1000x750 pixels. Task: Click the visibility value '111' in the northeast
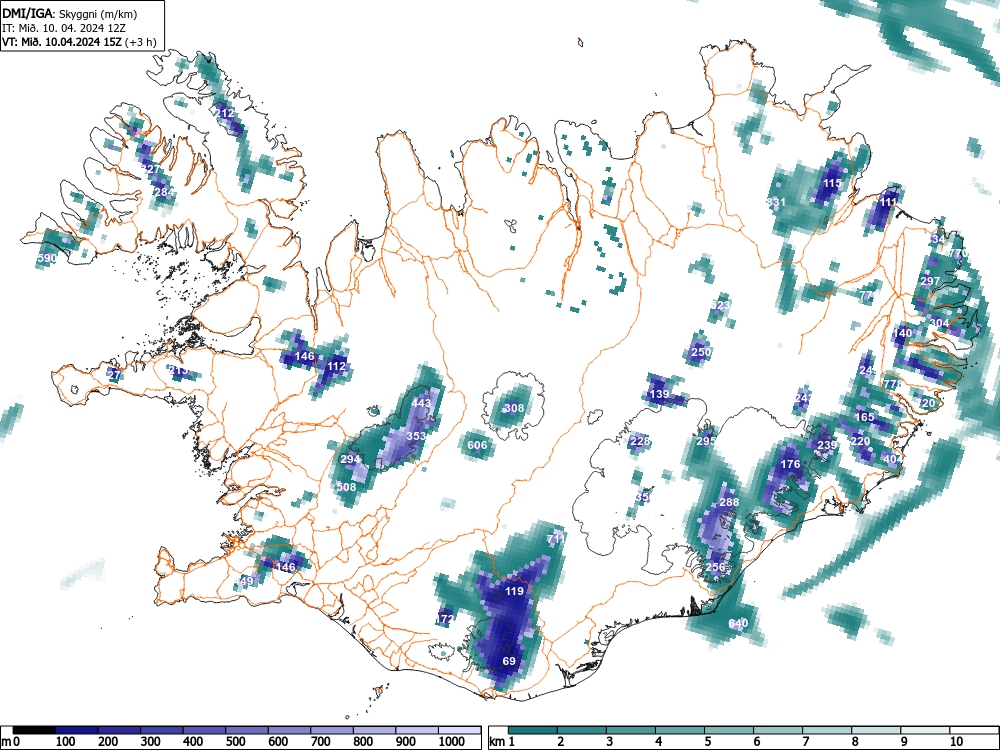tap(888, 202)
